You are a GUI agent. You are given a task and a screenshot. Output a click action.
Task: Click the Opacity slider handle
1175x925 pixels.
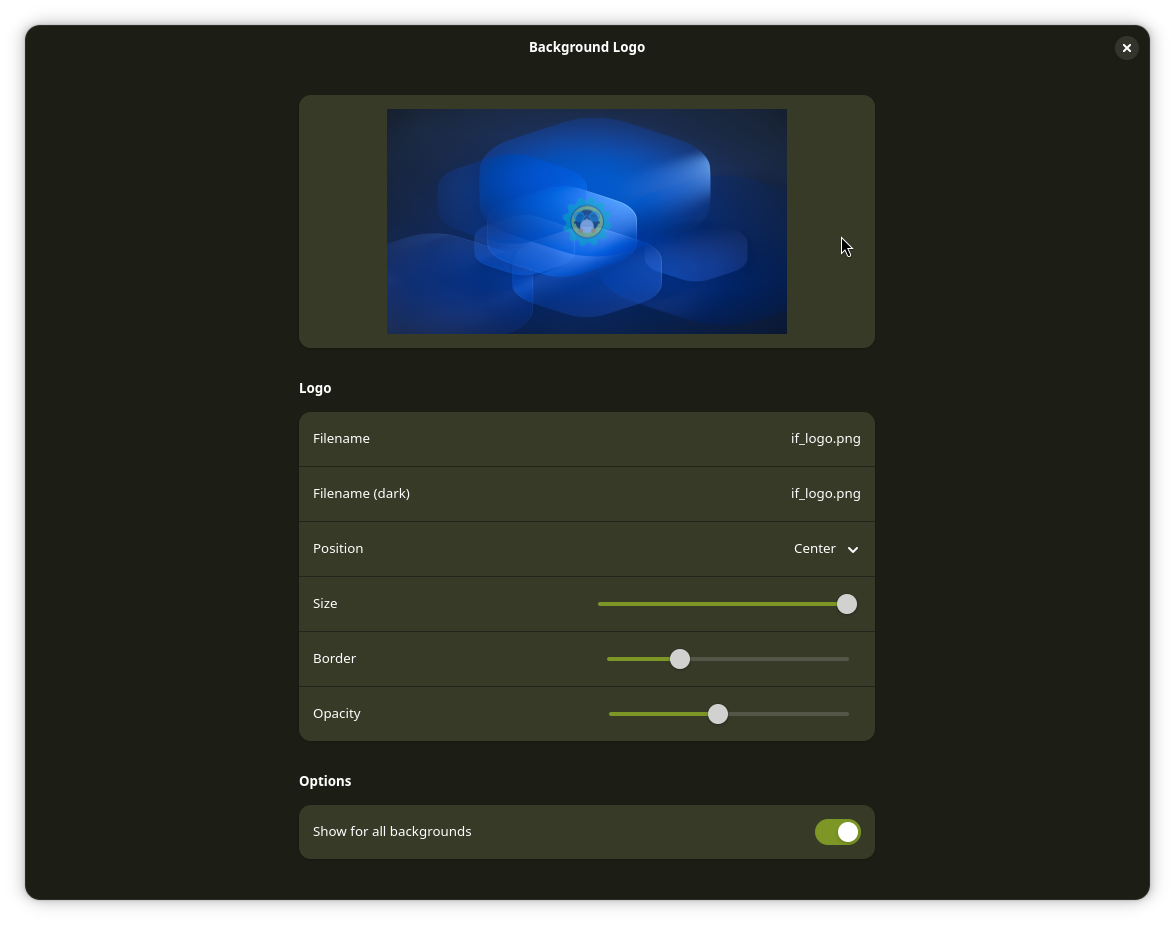[718, 714]
